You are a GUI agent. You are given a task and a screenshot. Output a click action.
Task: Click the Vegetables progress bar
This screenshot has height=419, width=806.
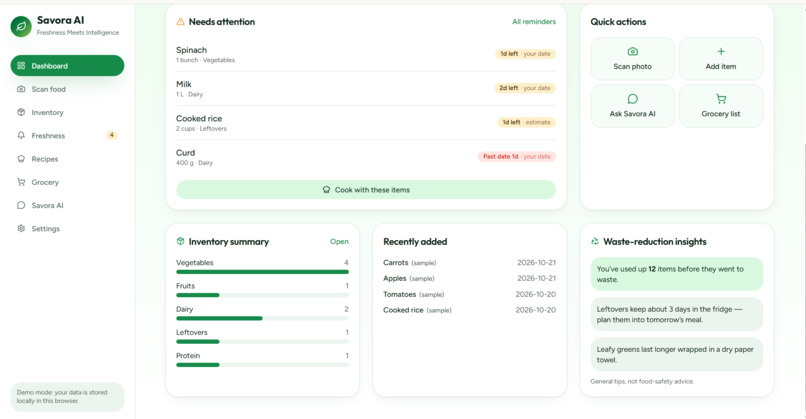pos(262,272)
